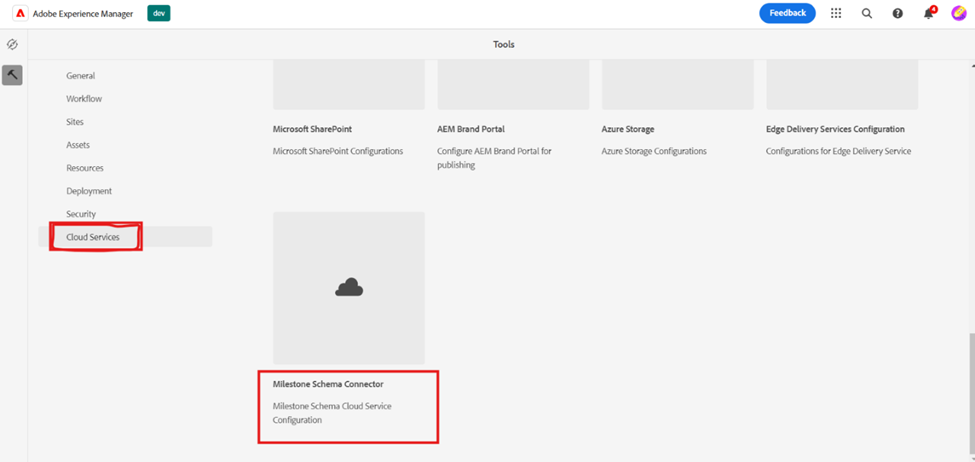Viewport: 975px width, 462px height.
Task: Open Milestone Schema Connector title
Action: point(328,384)
